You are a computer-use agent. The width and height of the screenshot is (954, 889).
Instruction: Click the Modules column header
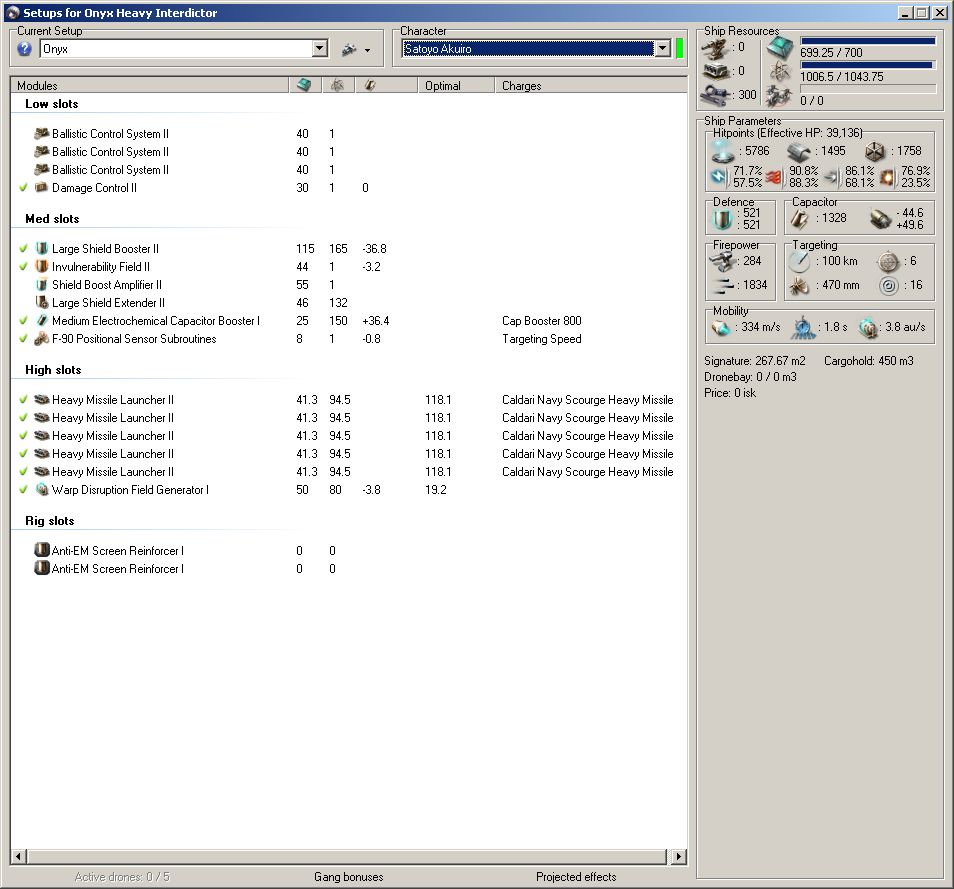149,86
